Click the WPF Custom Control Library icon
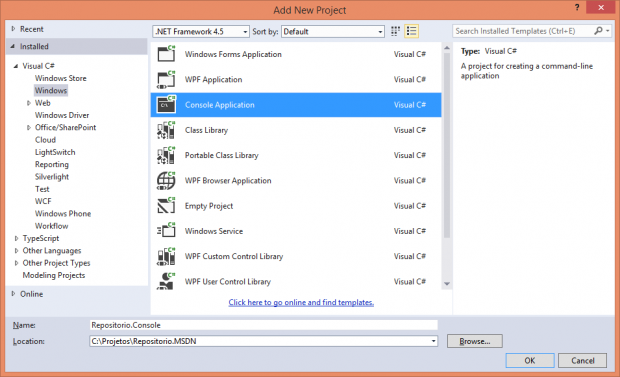The width and height of the screenshot is (620, 377). point(166,256)
